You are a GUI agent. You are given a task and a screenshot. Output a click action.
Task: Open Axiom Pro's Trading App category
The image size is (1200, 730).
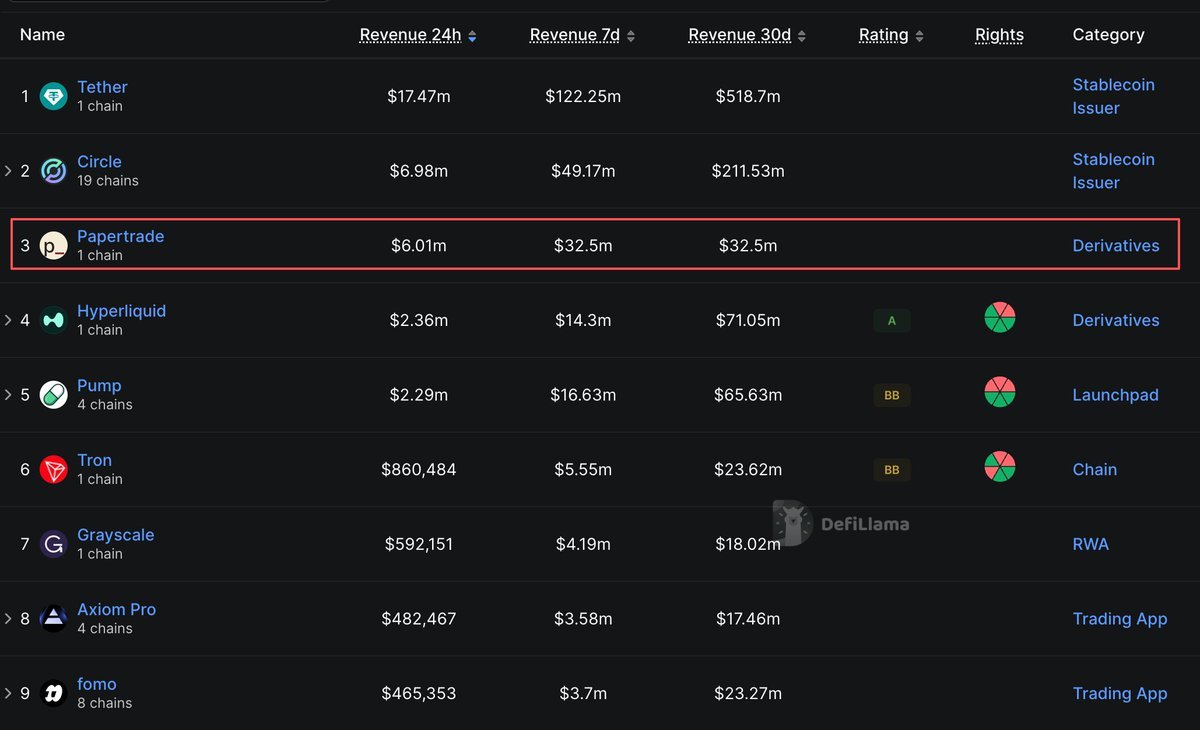click(1120, 619)
